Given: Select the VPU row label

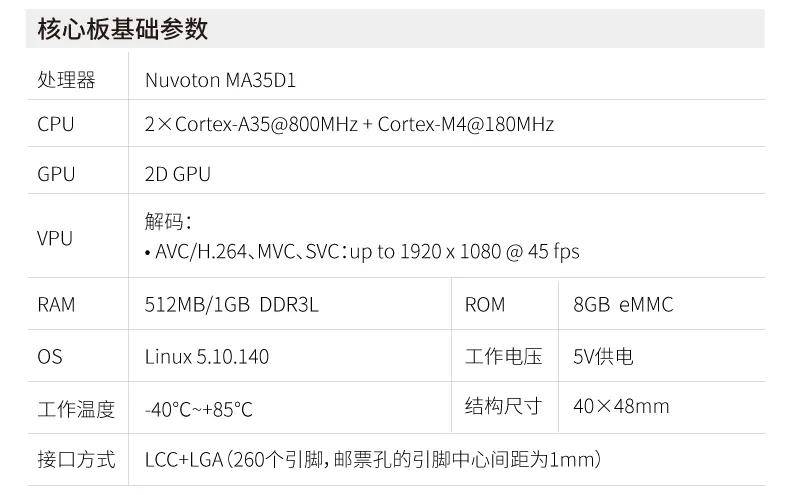Looking at the screenshot, I should coord(55,238).
